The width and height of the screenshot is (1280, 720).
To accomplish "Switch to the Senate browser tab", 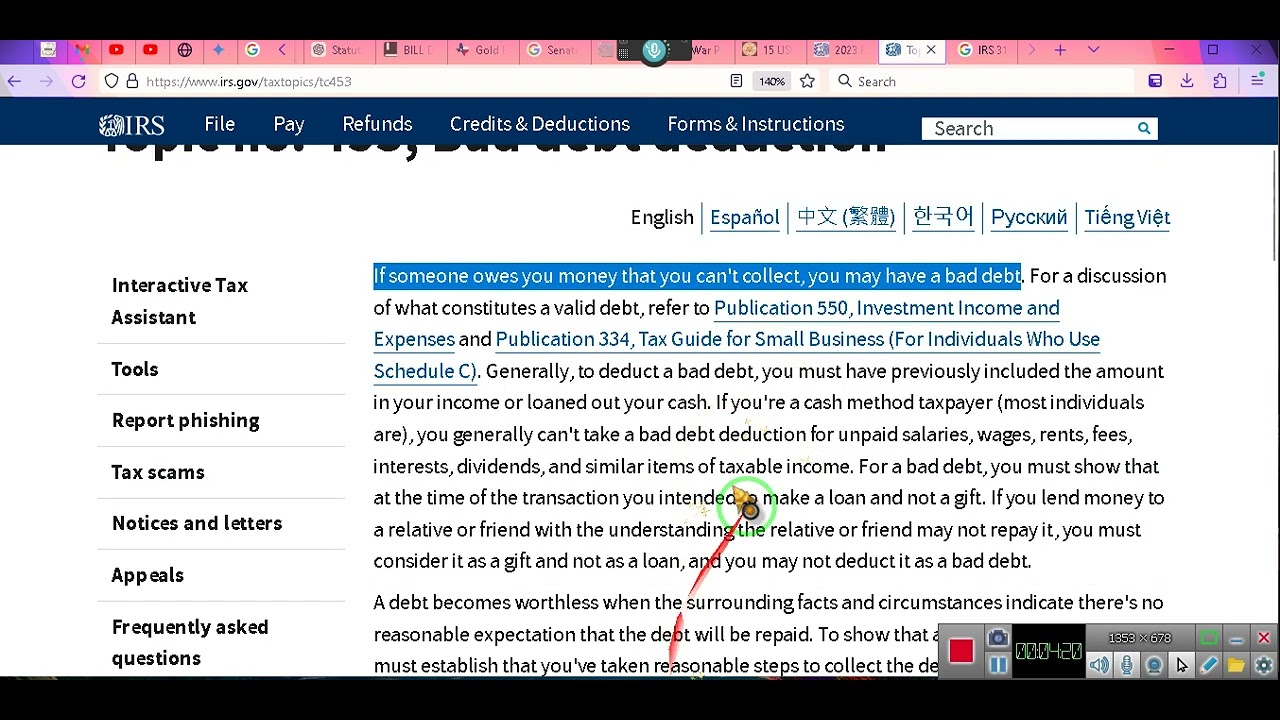I will [553, 50].
